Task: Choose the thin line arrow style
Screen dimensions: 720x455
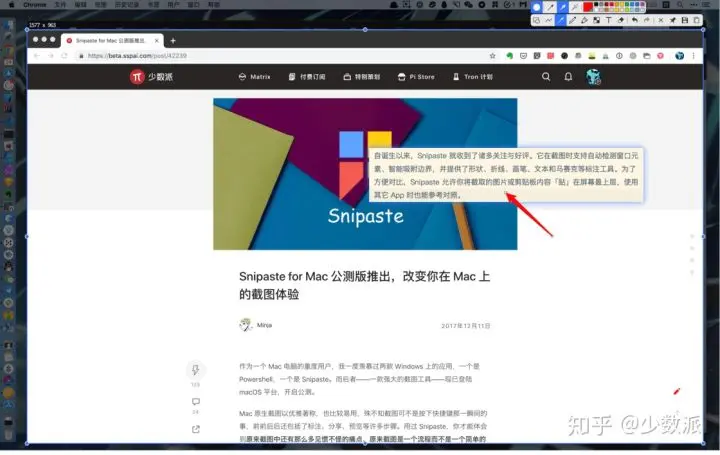Action: 550,7
